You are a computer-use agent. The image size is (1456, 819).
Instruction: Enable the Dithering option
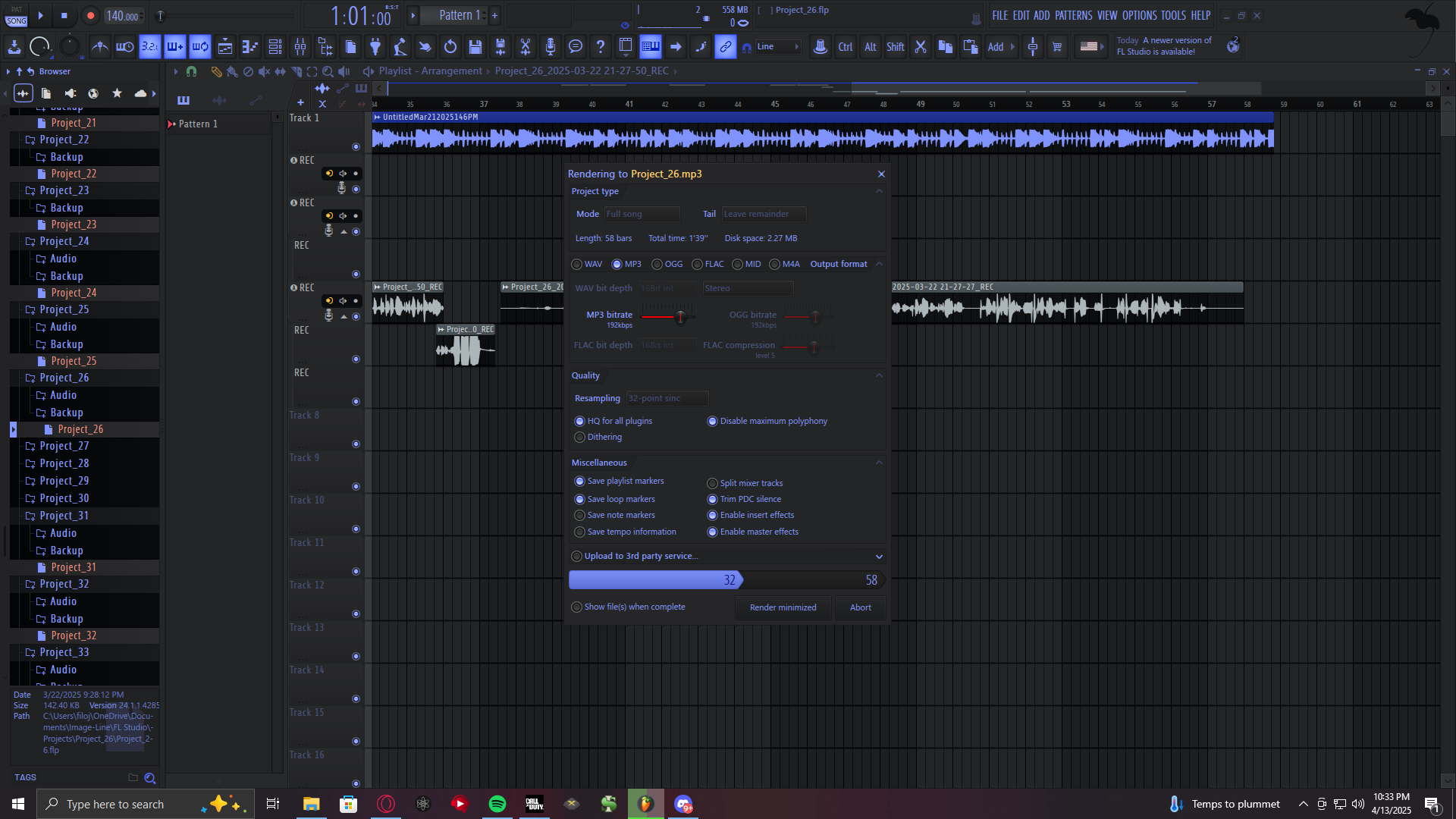580,438
